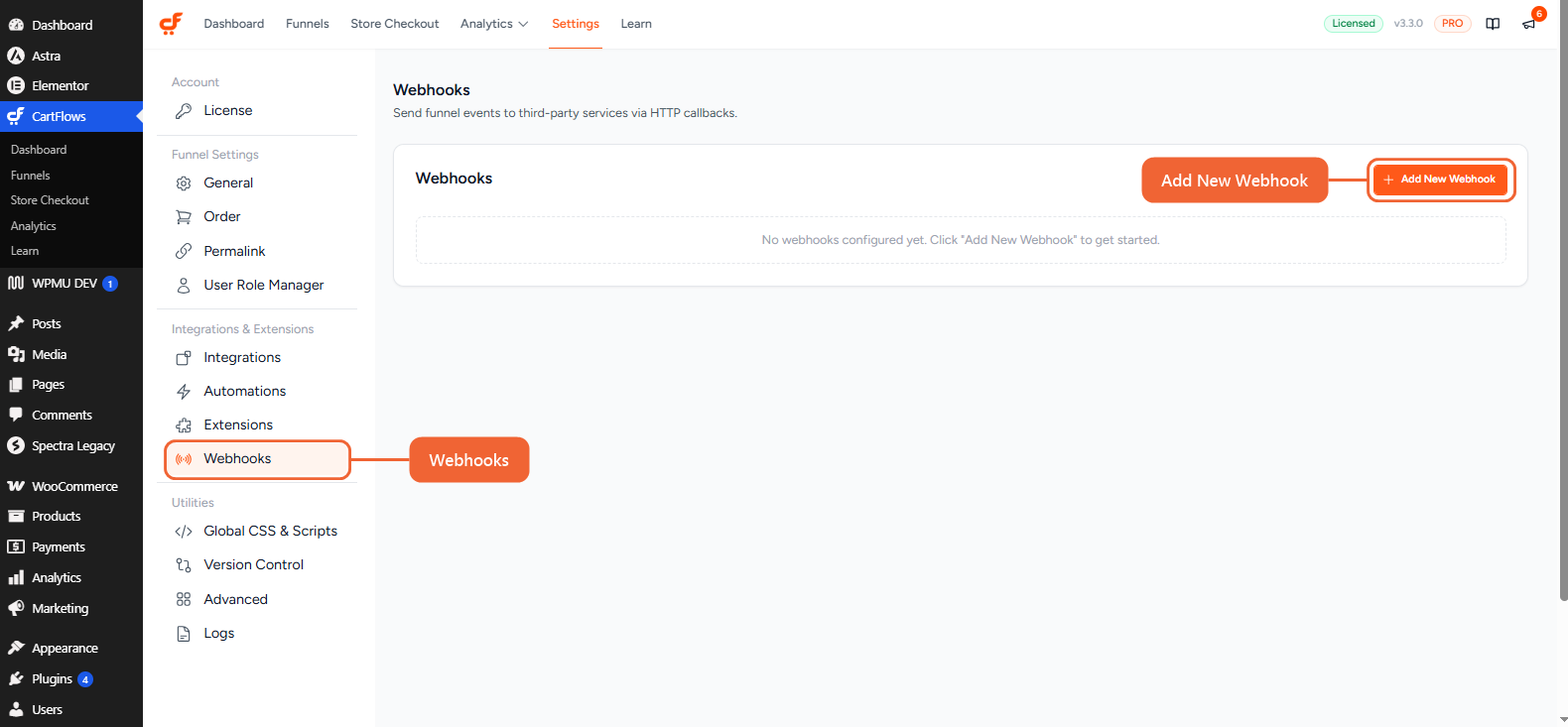Click the Integrations icon in settings sidebar
The width and height of the screenshot is (1568, 727).
tap(184, 358)
